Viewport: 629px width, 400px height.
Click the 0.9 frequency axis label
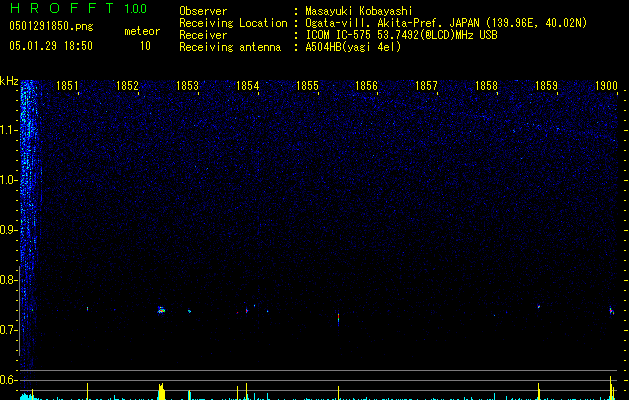pos(8,230)
